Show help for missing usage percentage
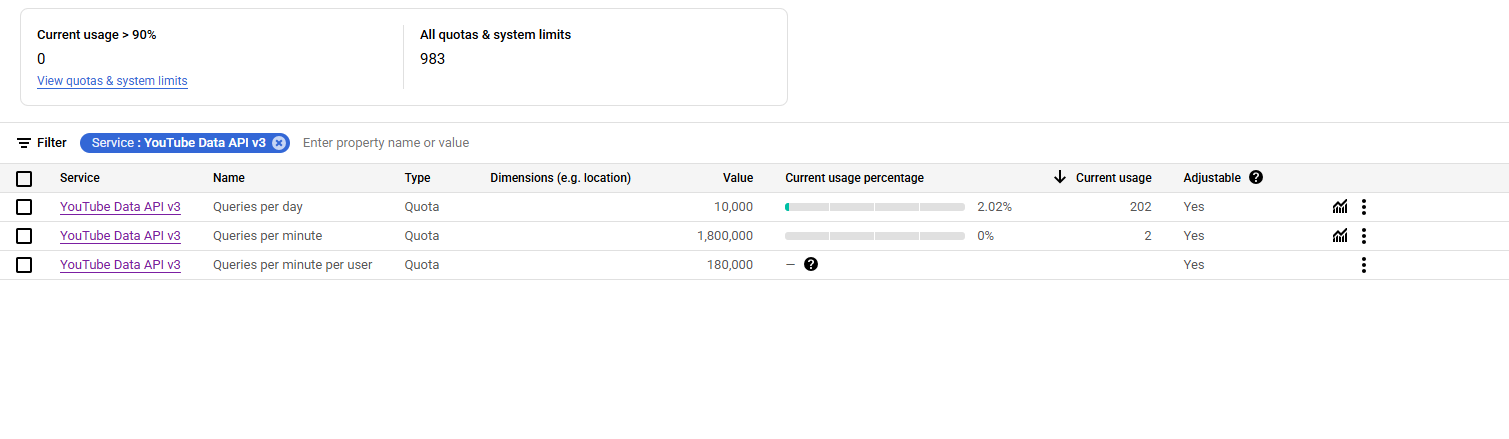Image resolution: width=1509 pixels, height=439 pixels. [811, 265]
